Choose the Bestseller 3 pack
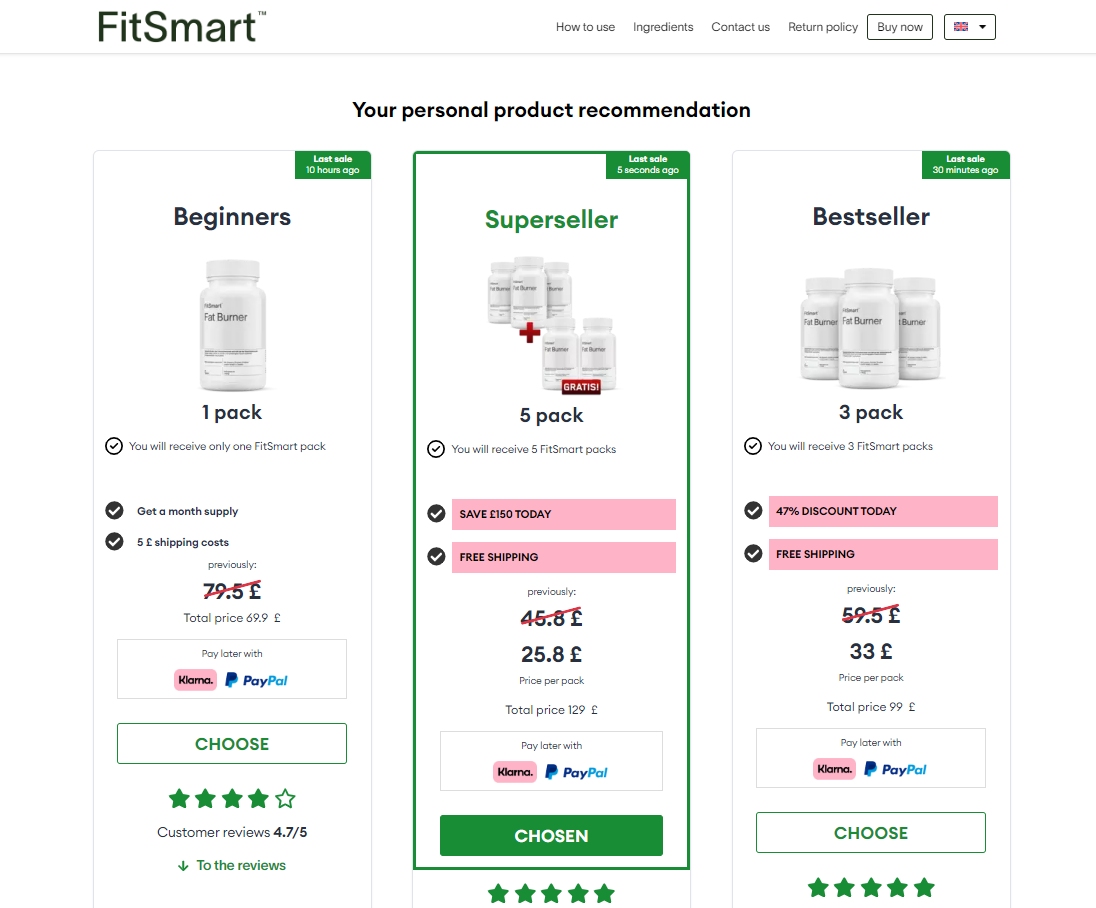 pos(870,833)
